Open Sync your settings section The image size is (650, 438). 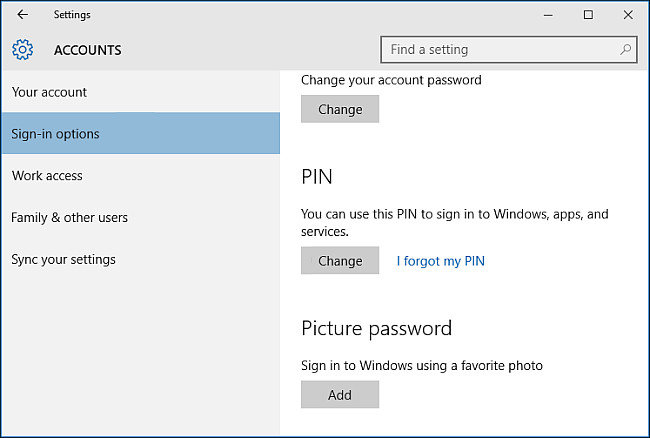coord(141,259)
